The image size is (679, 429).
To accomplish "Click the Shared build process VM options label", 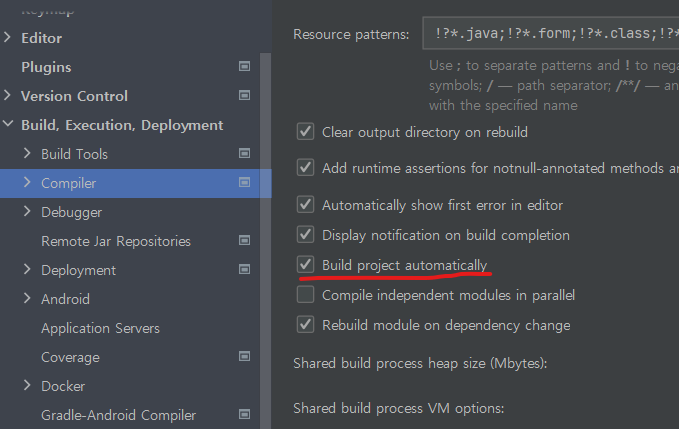I will point(398,408).
